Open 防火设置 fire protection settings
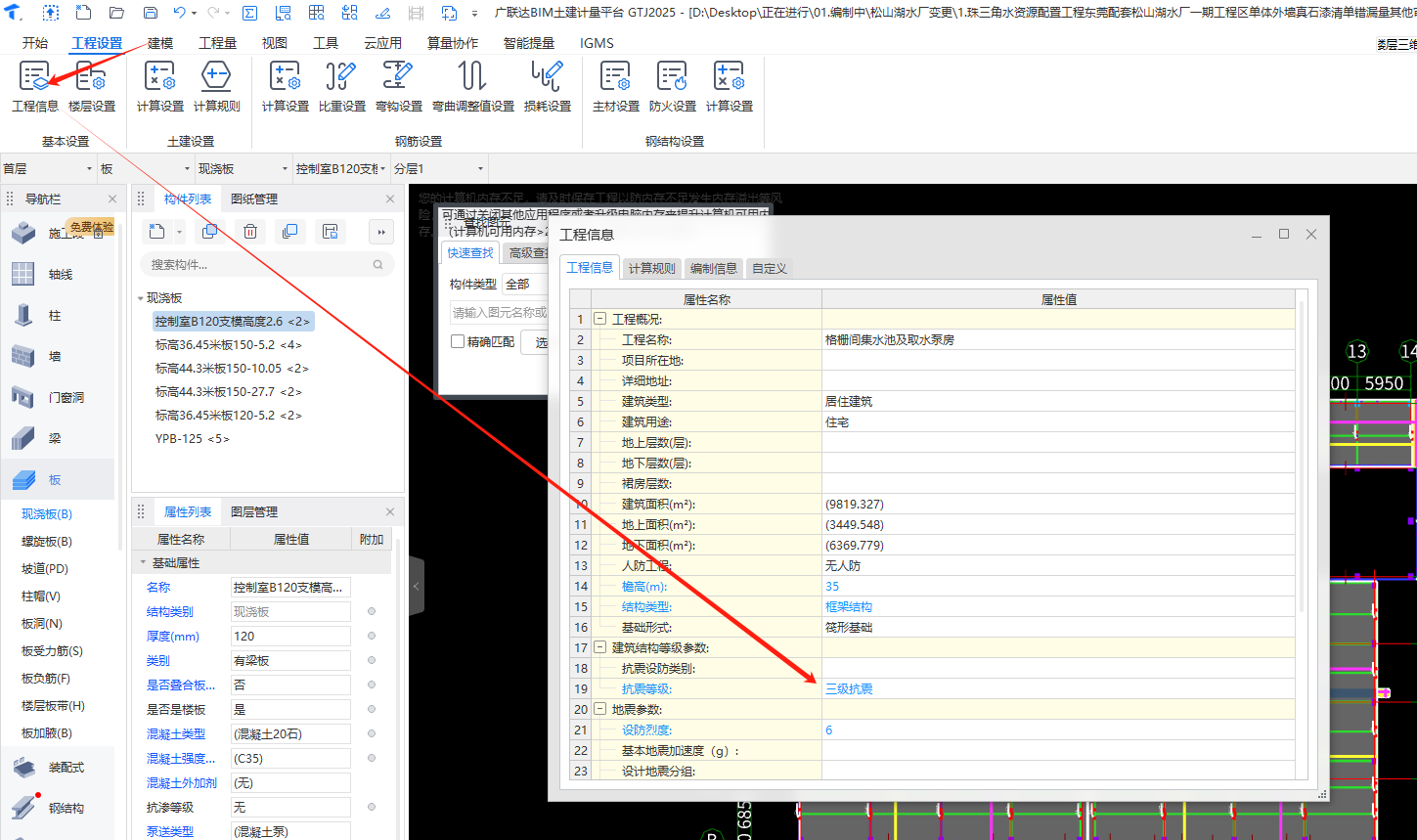The height and width of the screenshot is (840, 1417). tap(673, 86)
